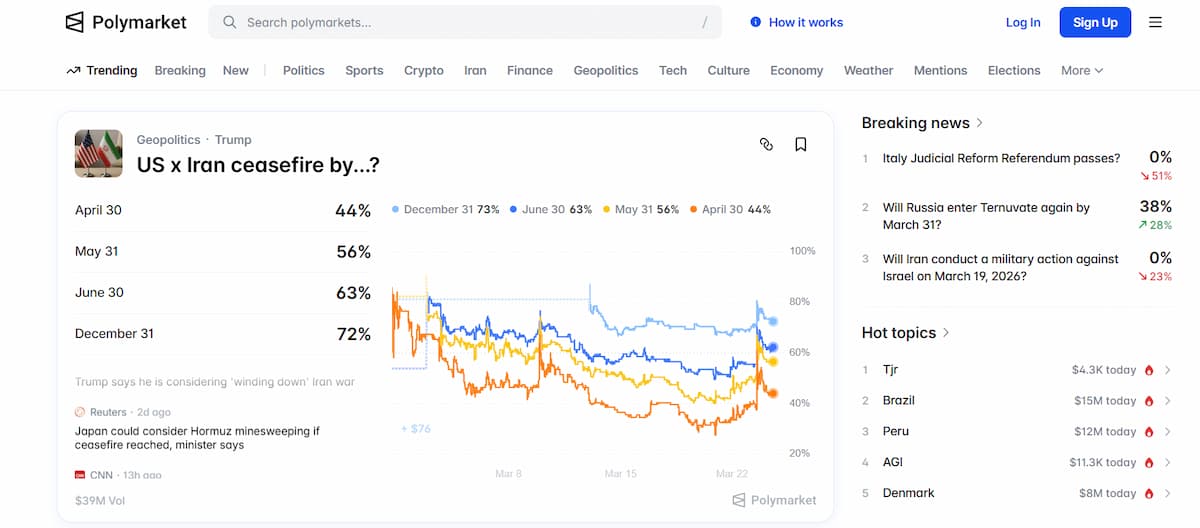Click the December 31 light-blue legend dot
The image size is (1200, 528).
click(396, 210)
